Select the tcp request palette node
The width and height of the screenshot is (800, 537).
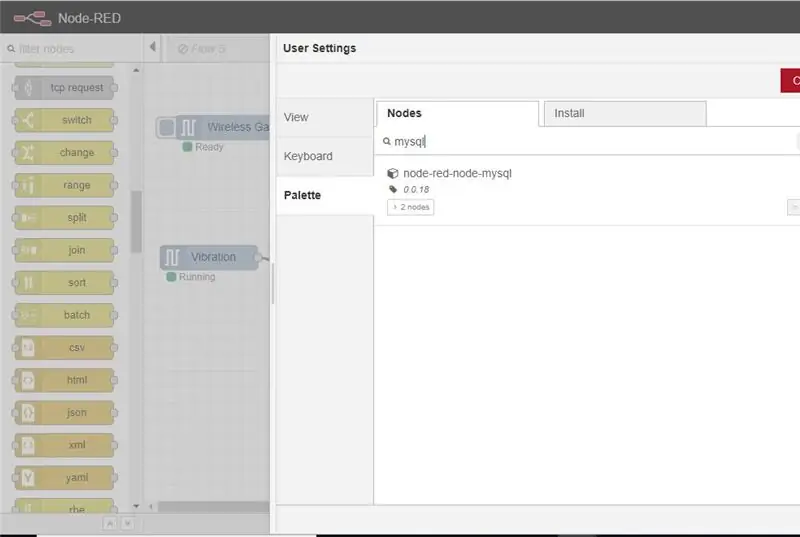(x=65, y=88)
